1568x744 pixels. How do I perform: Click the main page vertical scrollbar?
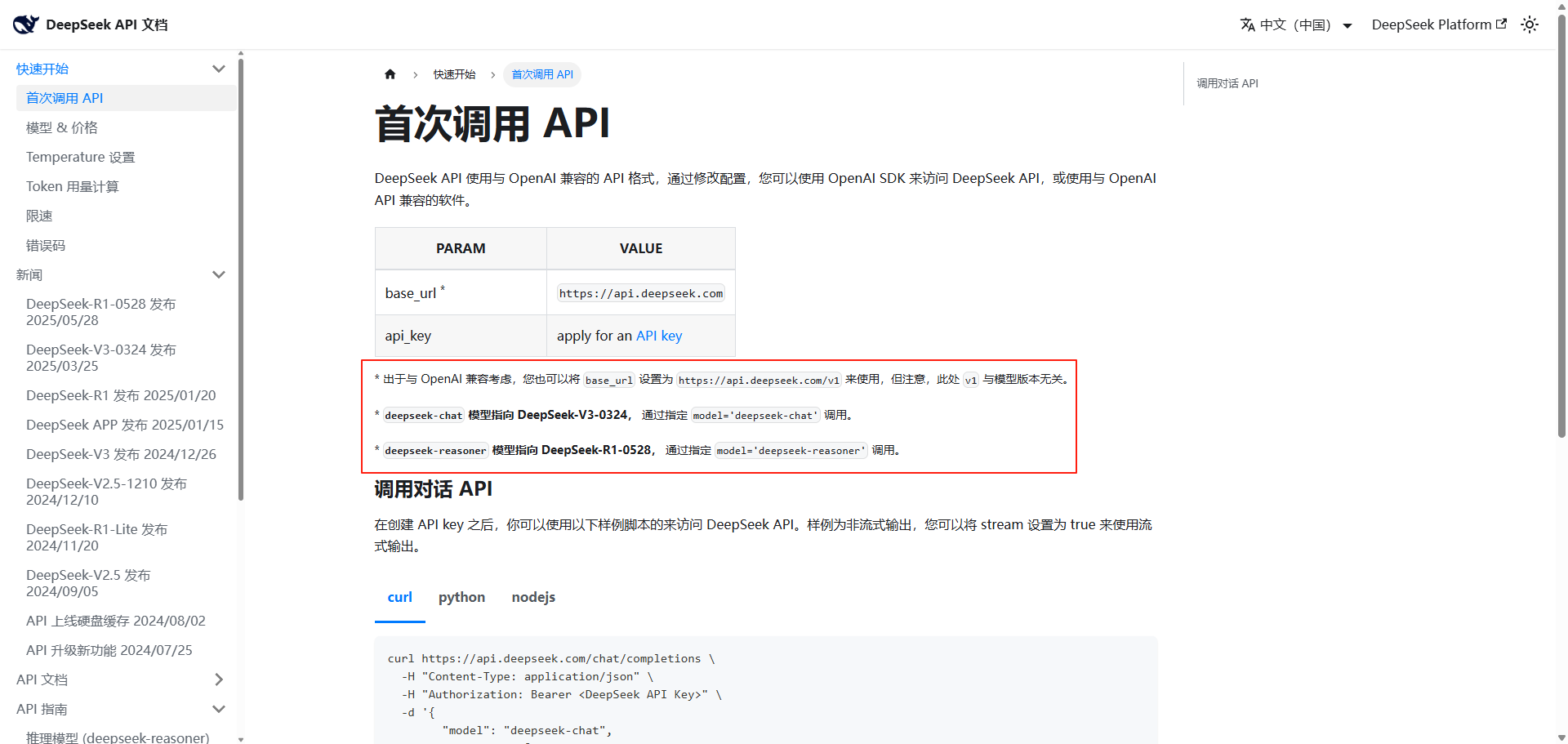point(1561,225)
